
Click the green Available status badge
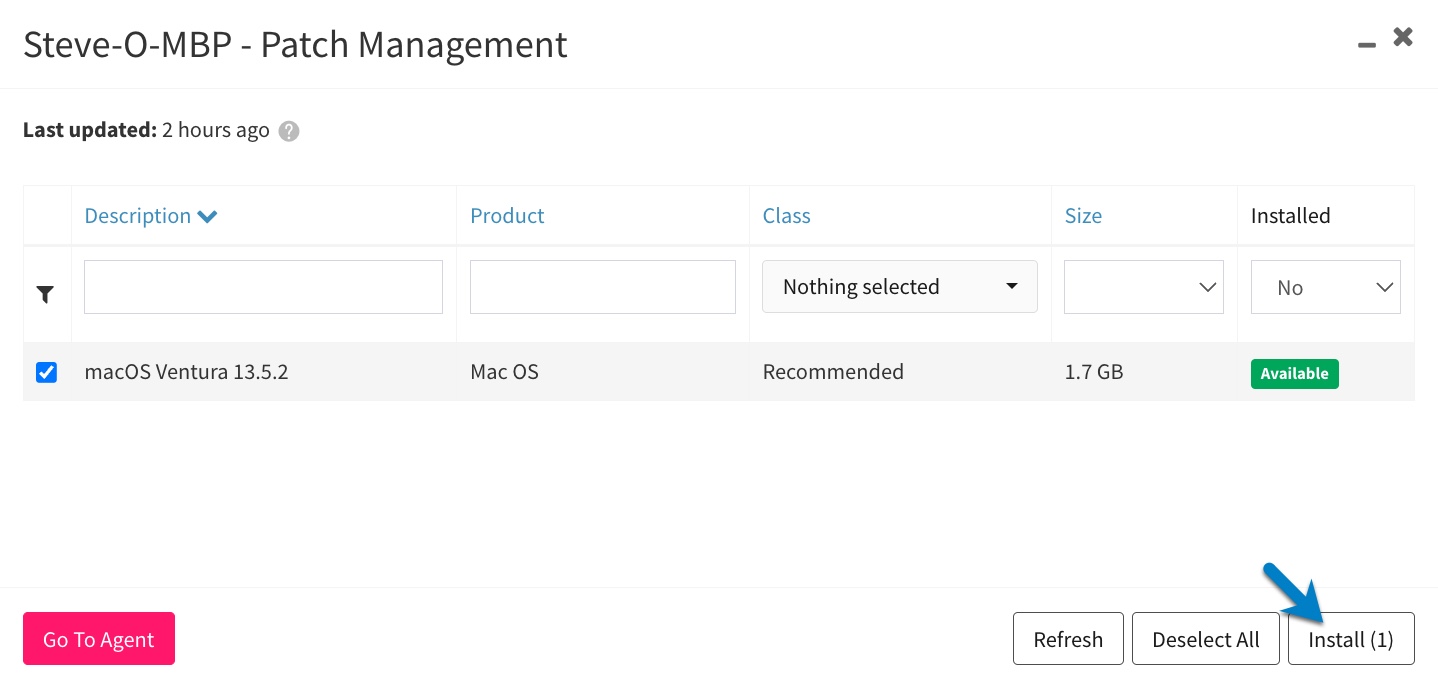pos(1294,373)
